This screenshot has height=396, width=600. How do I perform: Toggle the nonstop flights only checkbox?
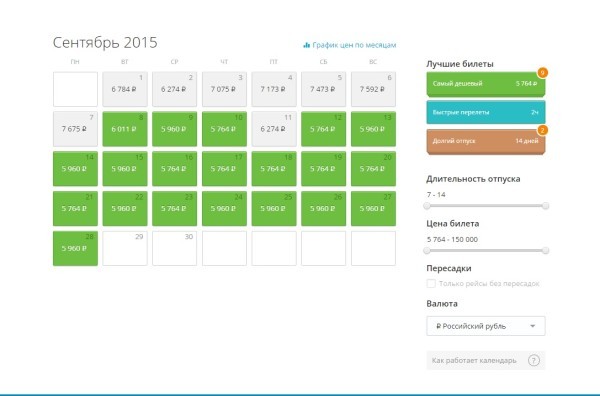(x=431, y=284)
